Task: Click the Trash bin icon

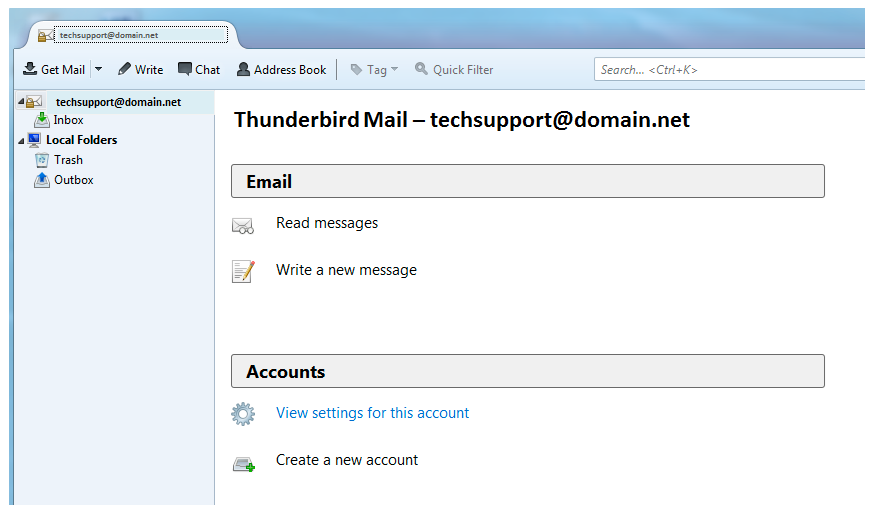Action: pyautogui.click(x=42, y=160)
